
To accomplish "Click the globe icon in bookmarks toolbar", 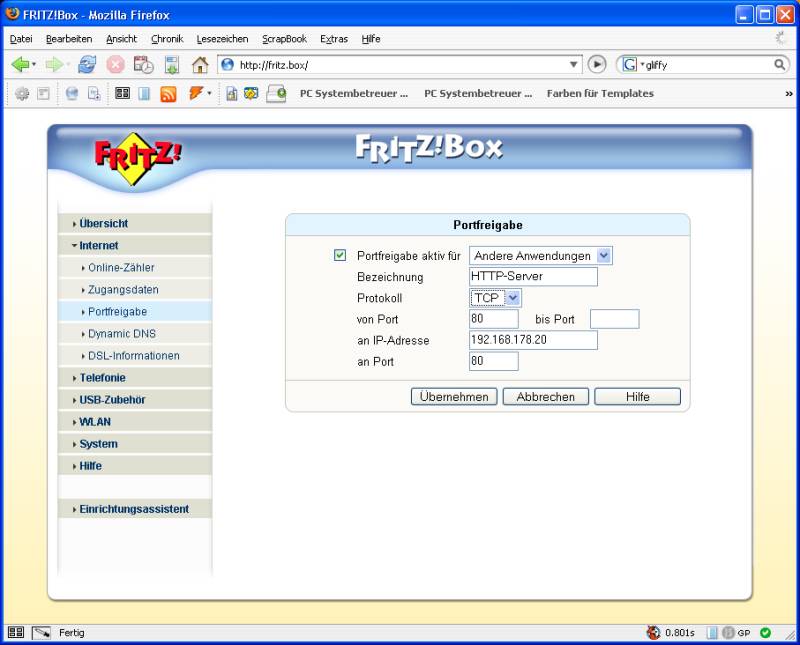I will click(72, 94).
